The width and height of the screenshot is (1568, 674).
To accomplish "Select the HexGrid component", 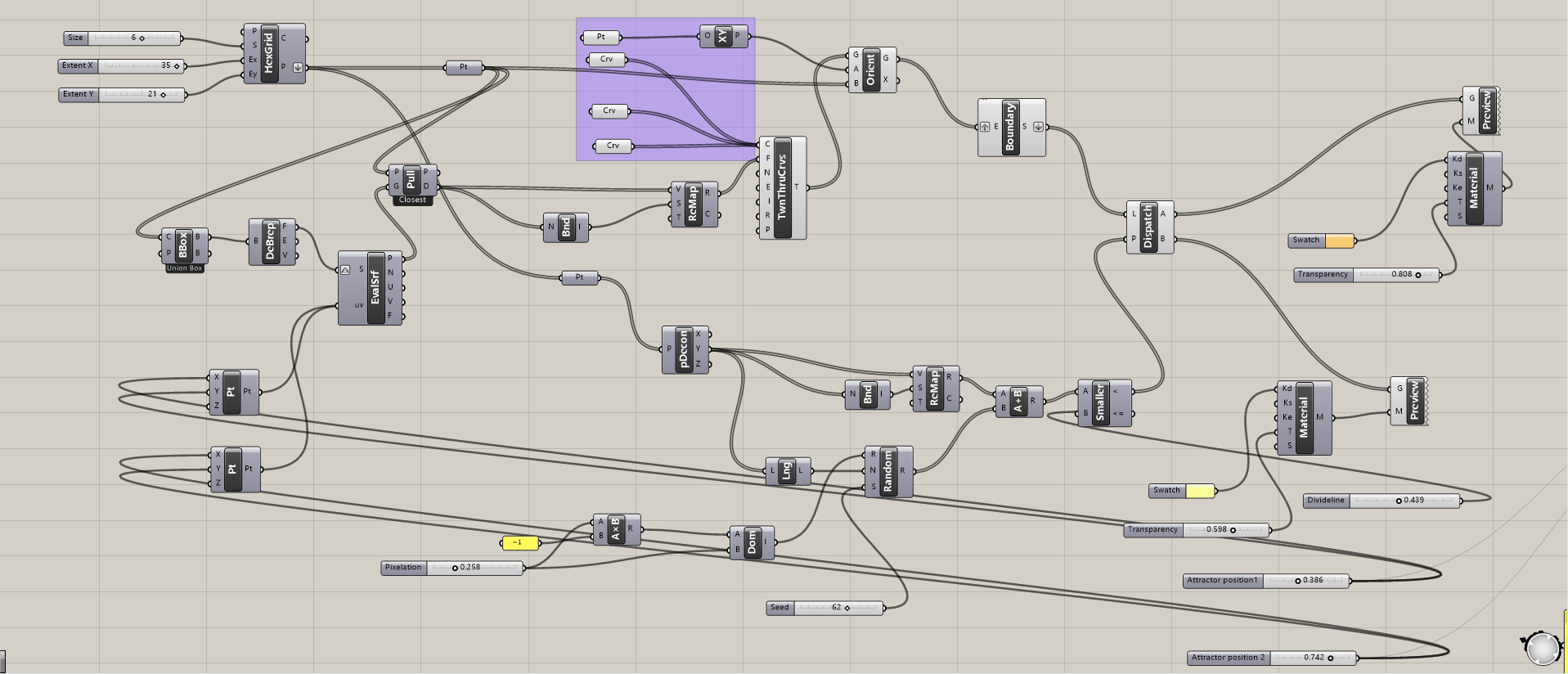I will (269, 53).
